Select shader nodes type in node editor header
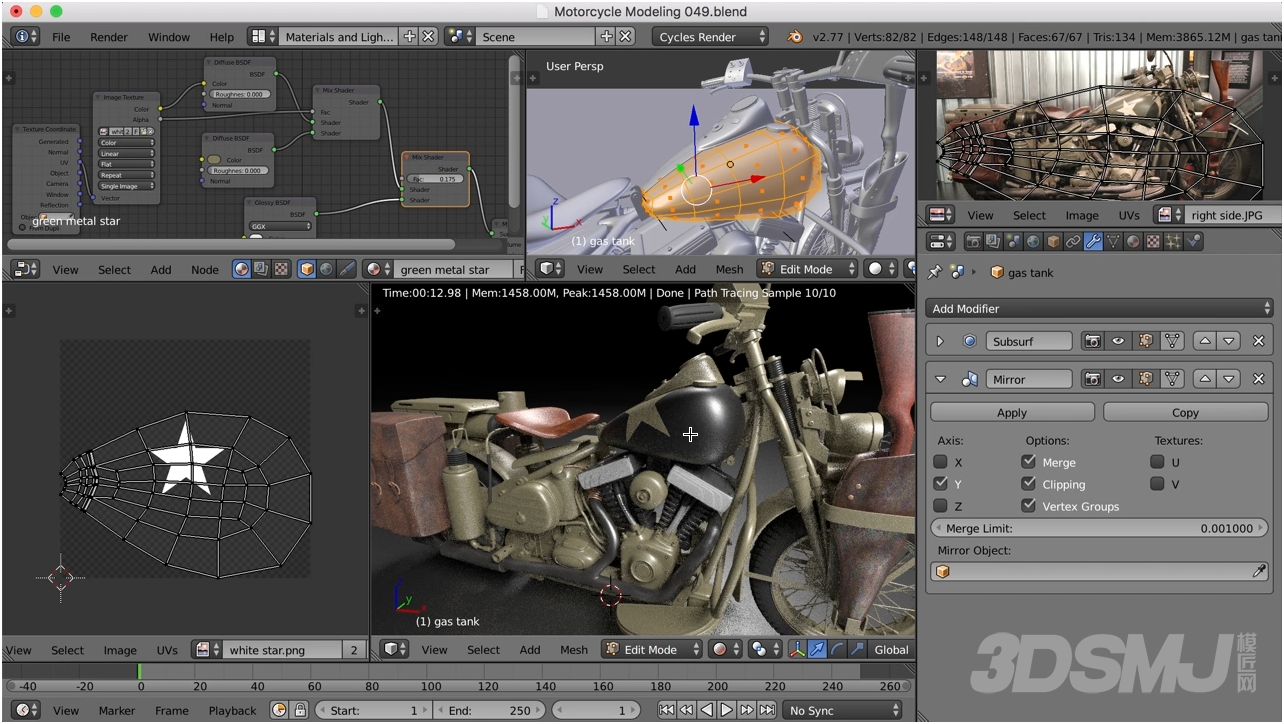Screen dimensions: 1284x724 (242, 269)
